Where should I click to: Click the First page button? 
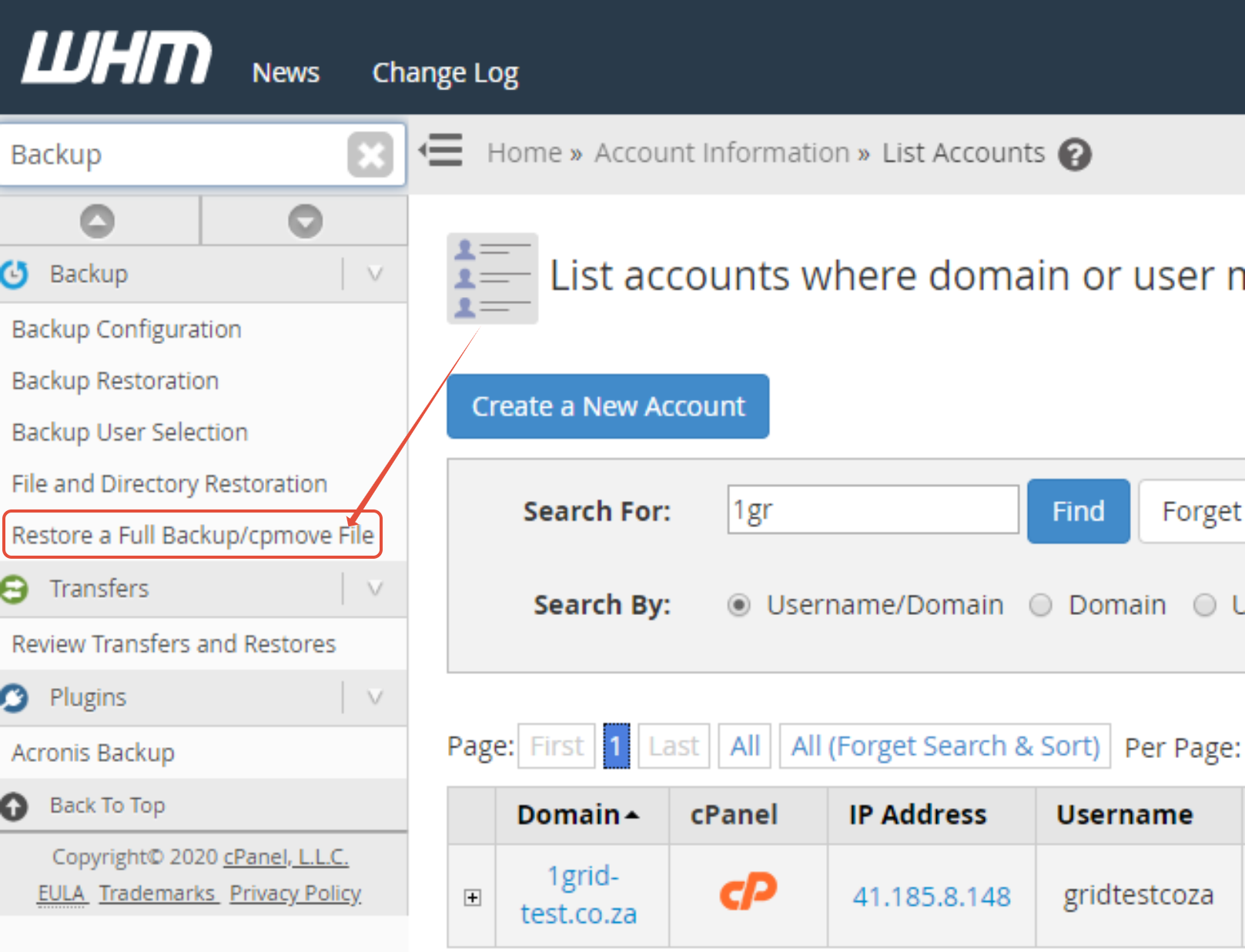pyautogui.click(x=557, y=746)
